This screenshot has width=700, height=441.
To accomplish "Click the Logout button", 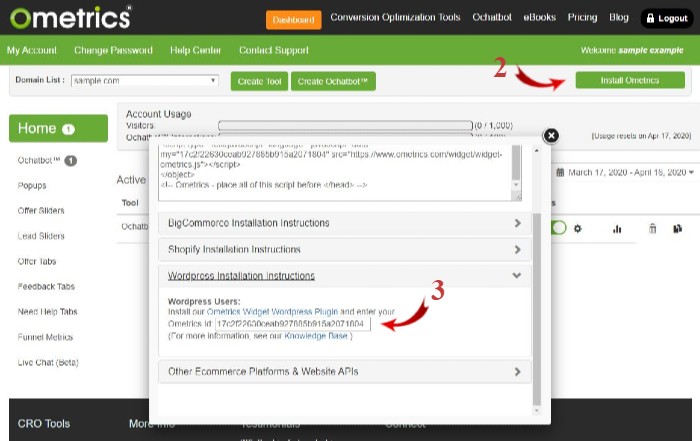I will click(x=667, y=18).
